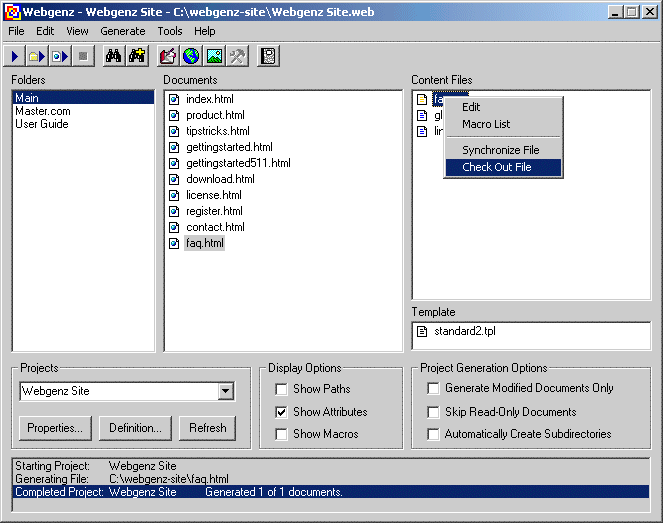Click the standard2.tpl template file icon

tap(422, 331)
